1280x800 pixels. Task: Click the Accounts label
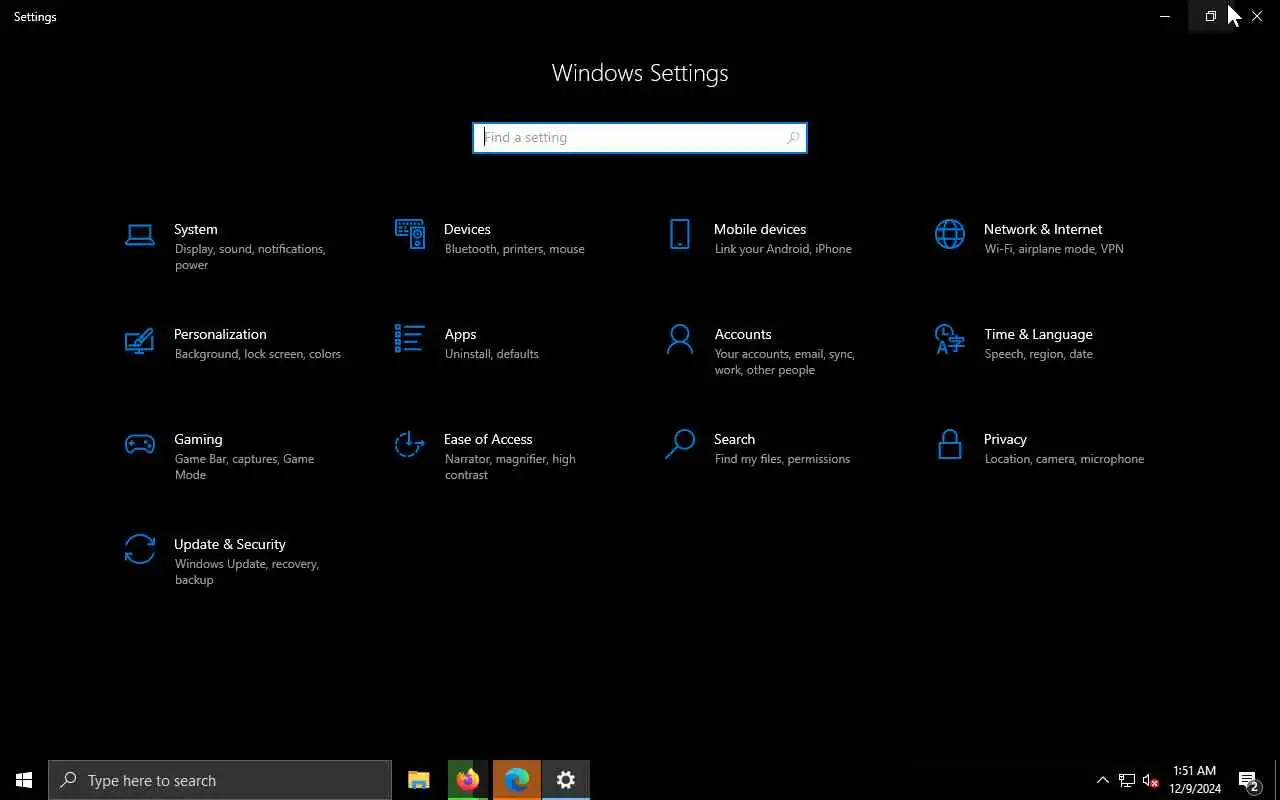click(743, 334)
